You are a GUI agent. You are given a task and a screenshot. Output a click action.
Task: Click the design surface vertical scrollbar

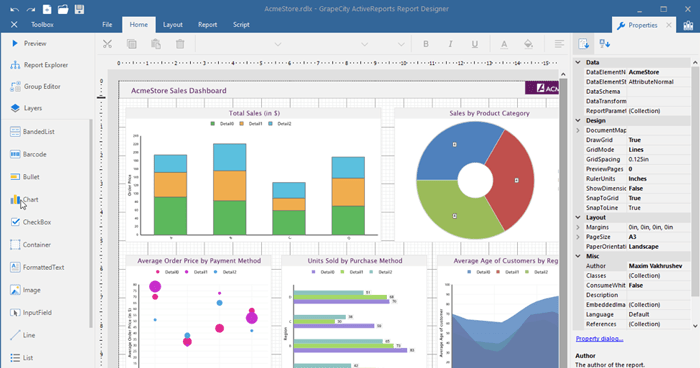point(563,223)
